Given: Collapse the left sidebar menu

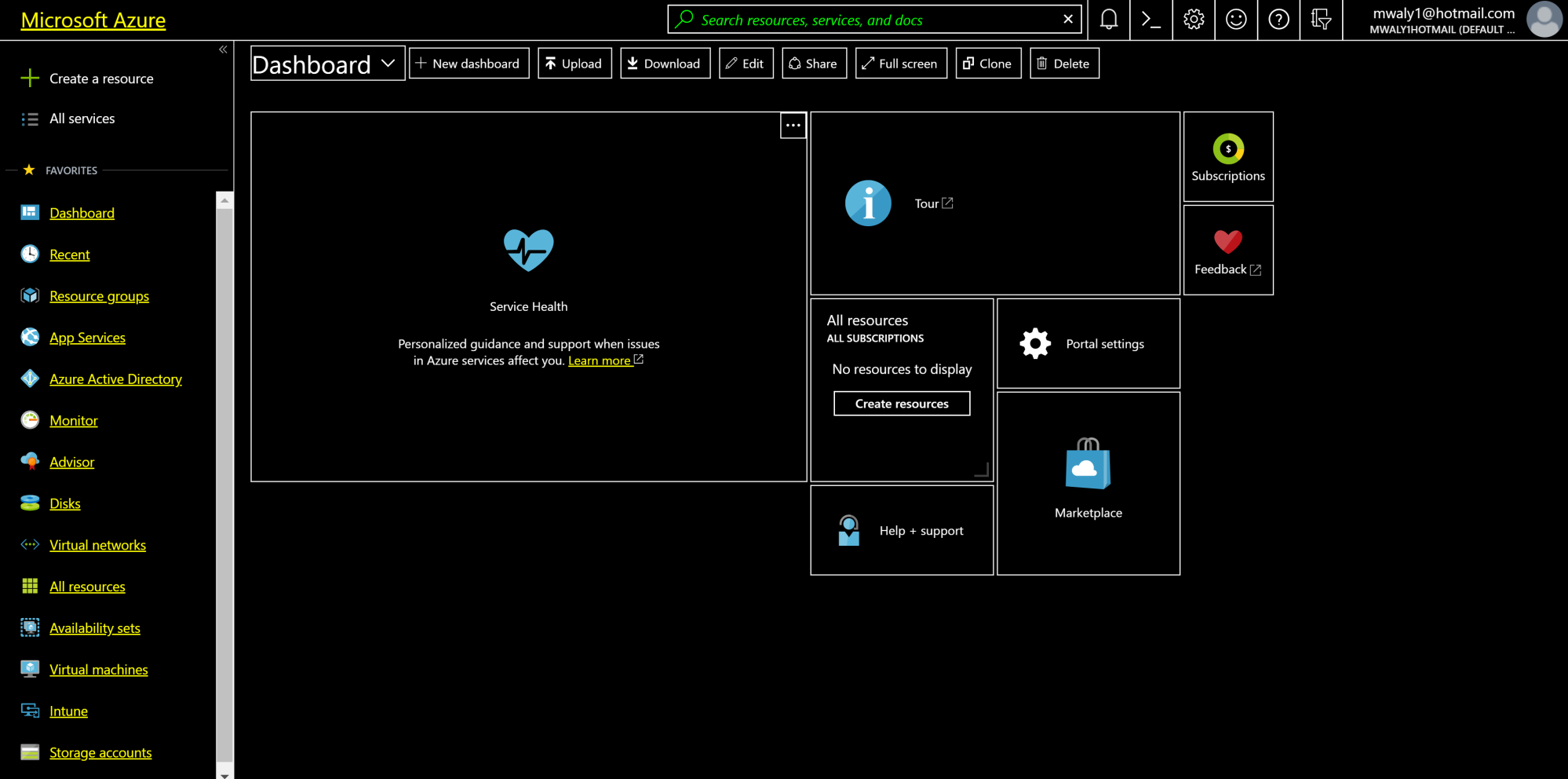Looking at the screenshot, I should pyautogui.click(x=223, y=49).
